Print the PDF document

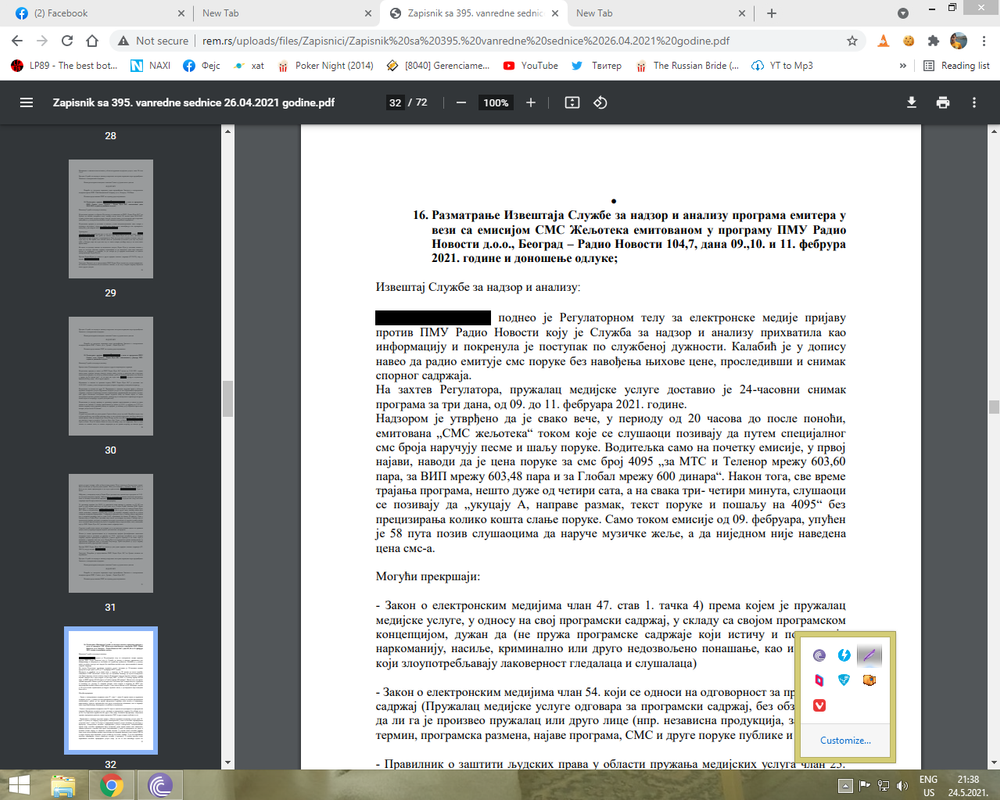(943, 103)
